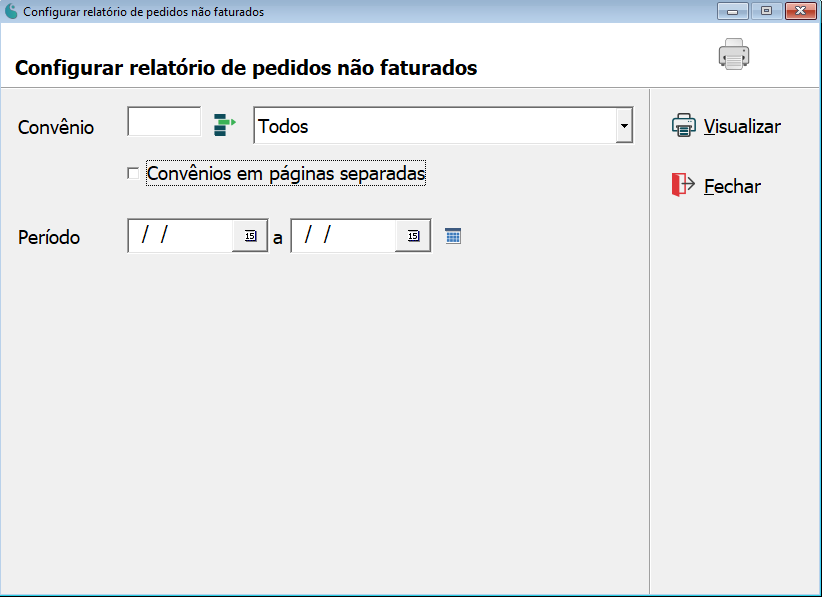Open end date calendar picker

pyautogui.click(x=413, y=236)
